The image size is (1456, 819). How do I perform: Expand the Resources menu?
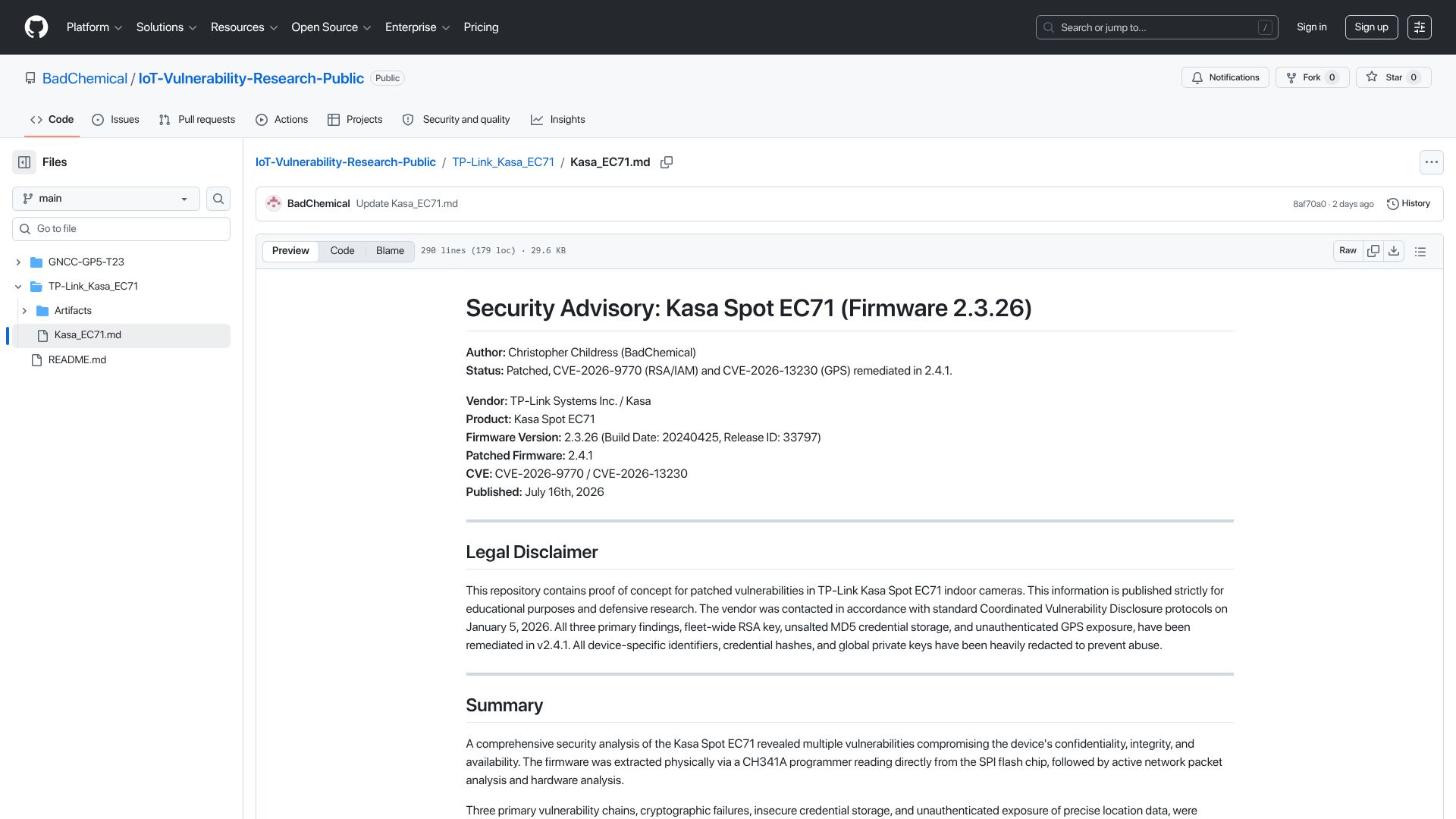point(244,27)
